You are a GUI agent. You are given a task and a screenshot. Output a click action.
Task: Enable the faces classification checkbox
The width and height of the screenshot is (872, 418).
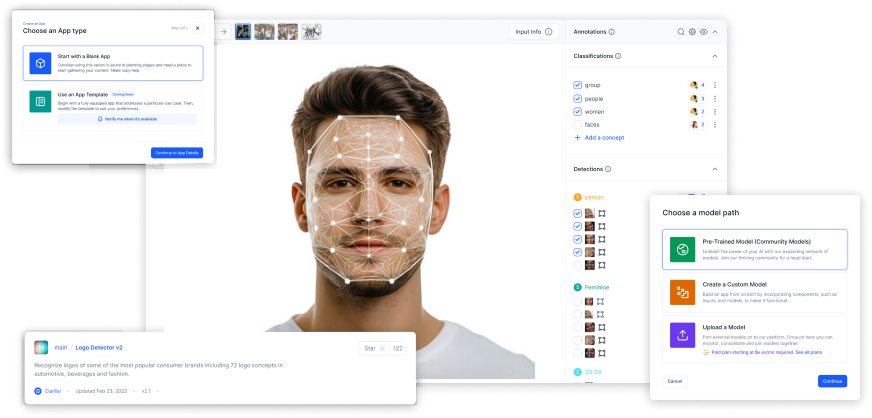[x=577, y=124]
